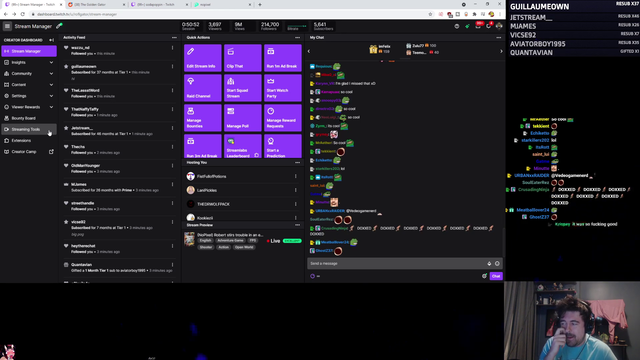Show next chat leaderboard with right arrow
Viewport: 640px width, 360px height.
pyautogui.click(x=501, y=51)
